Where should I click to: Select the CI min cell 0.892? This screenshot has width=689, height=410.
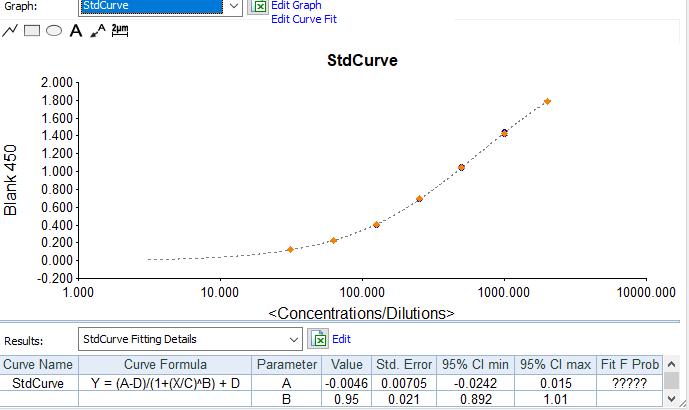click(x=475, y=399)
